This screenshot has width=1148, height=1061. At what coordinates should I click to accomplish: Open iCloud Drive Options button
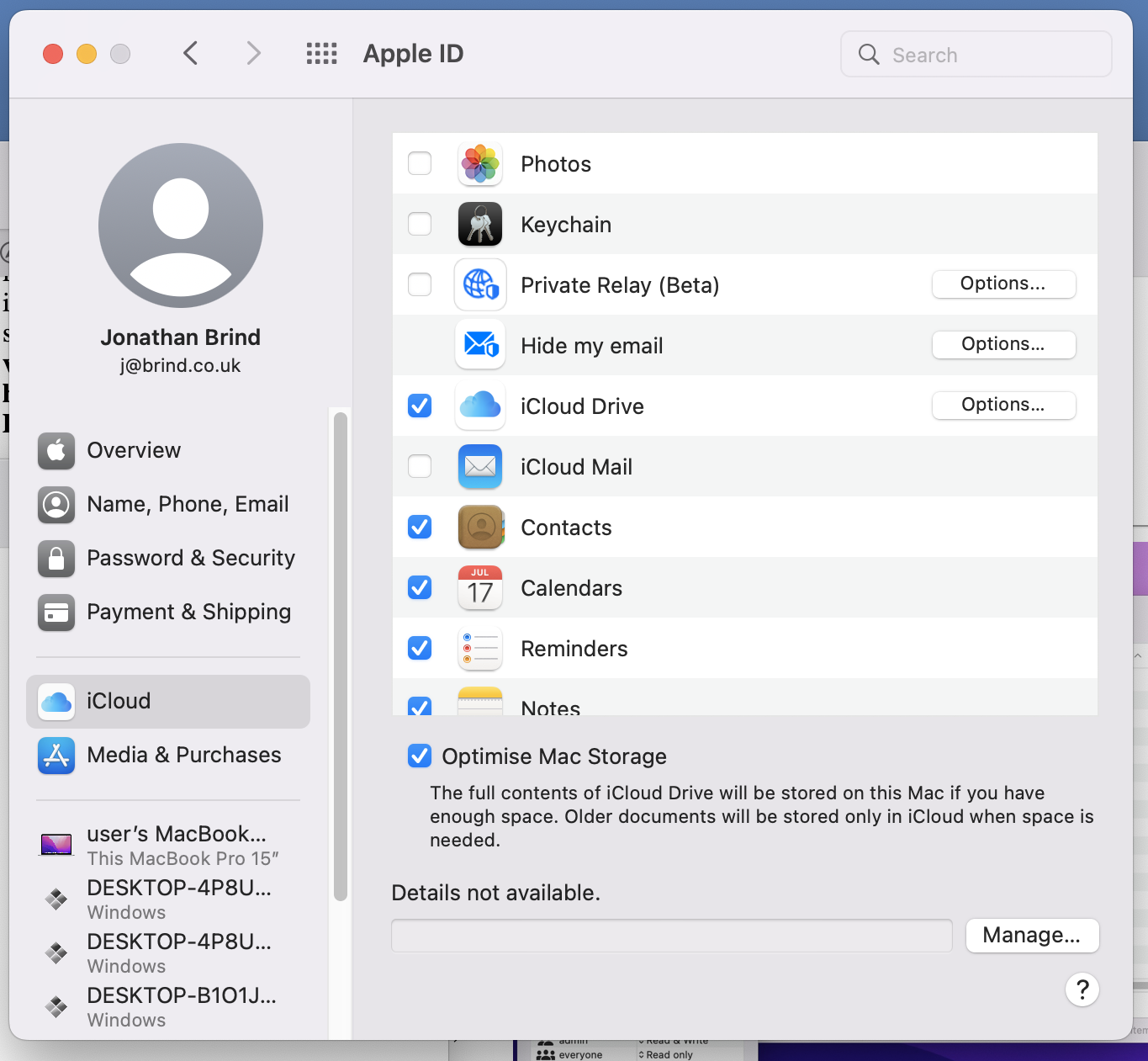(x=1003, y=406)
